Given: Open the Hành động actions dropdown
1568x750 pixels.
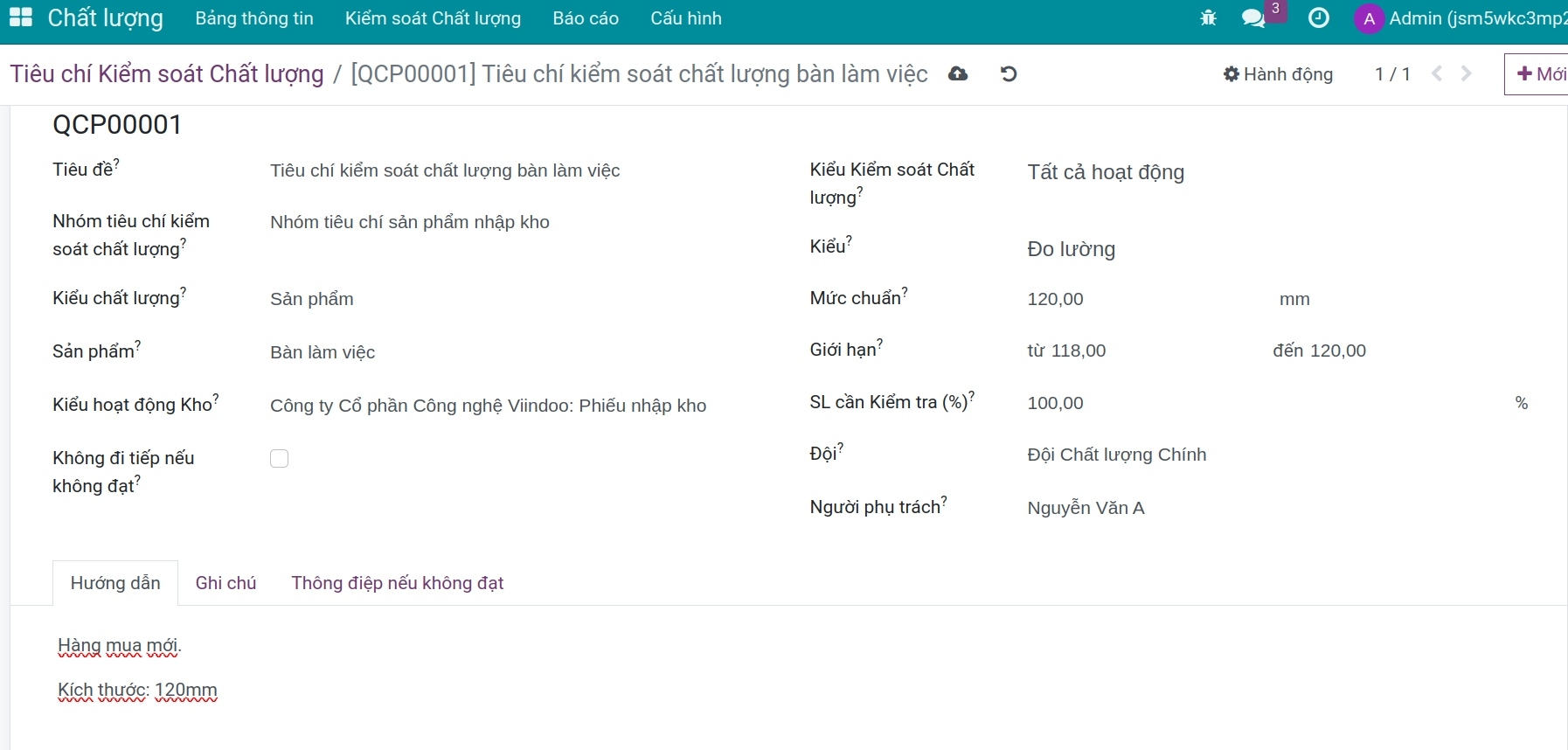Looking at the screenshot, I should click(x=1278, y=74).
